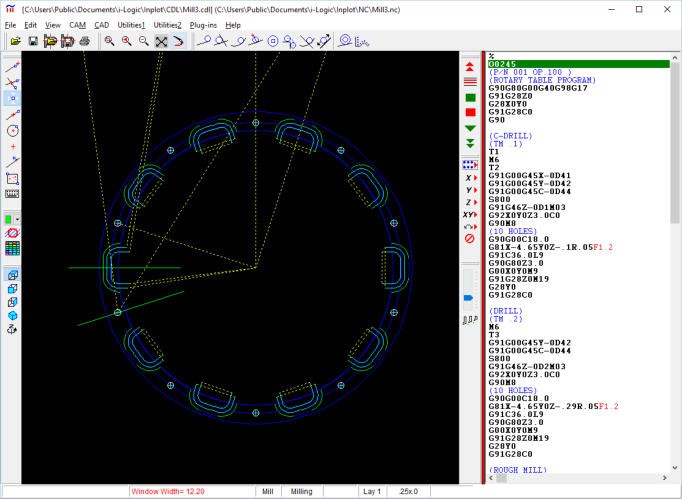Image resolution: width=682 pixels, height=499 pixels.
Task: Toggle the Y axis view button
Action: (x=470, y=190)
